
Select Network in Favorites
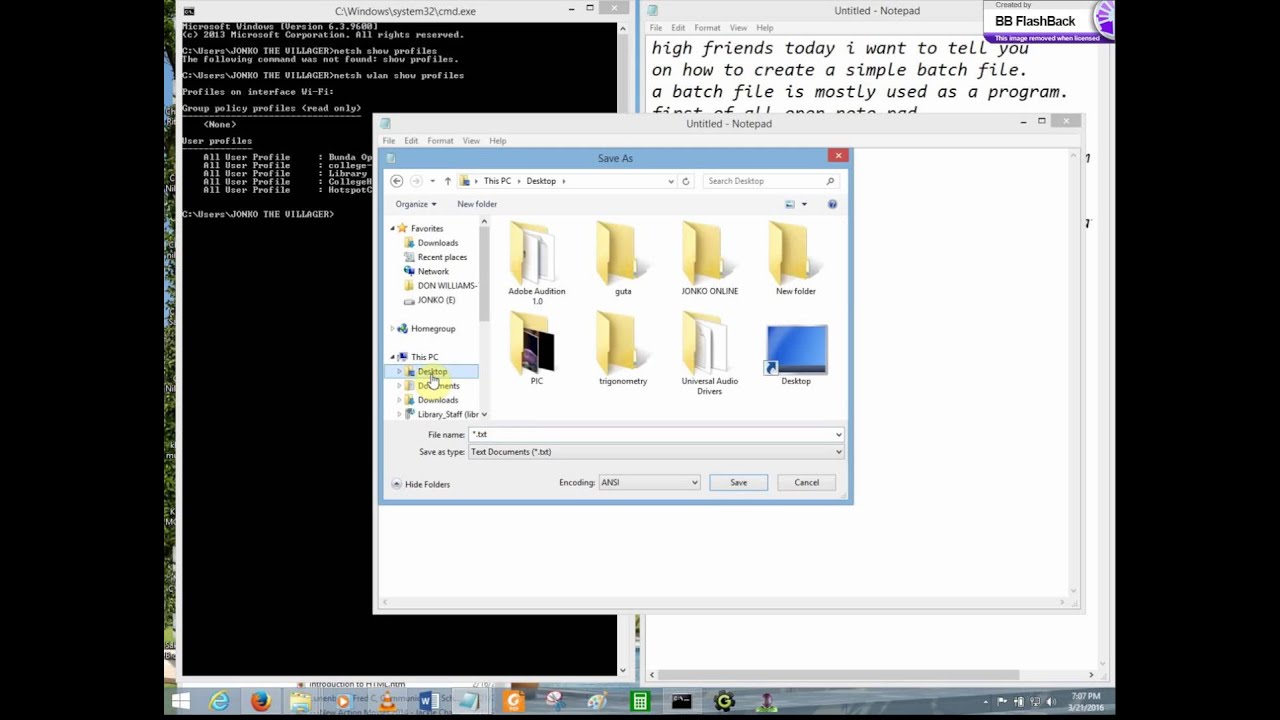click(427, 271)
